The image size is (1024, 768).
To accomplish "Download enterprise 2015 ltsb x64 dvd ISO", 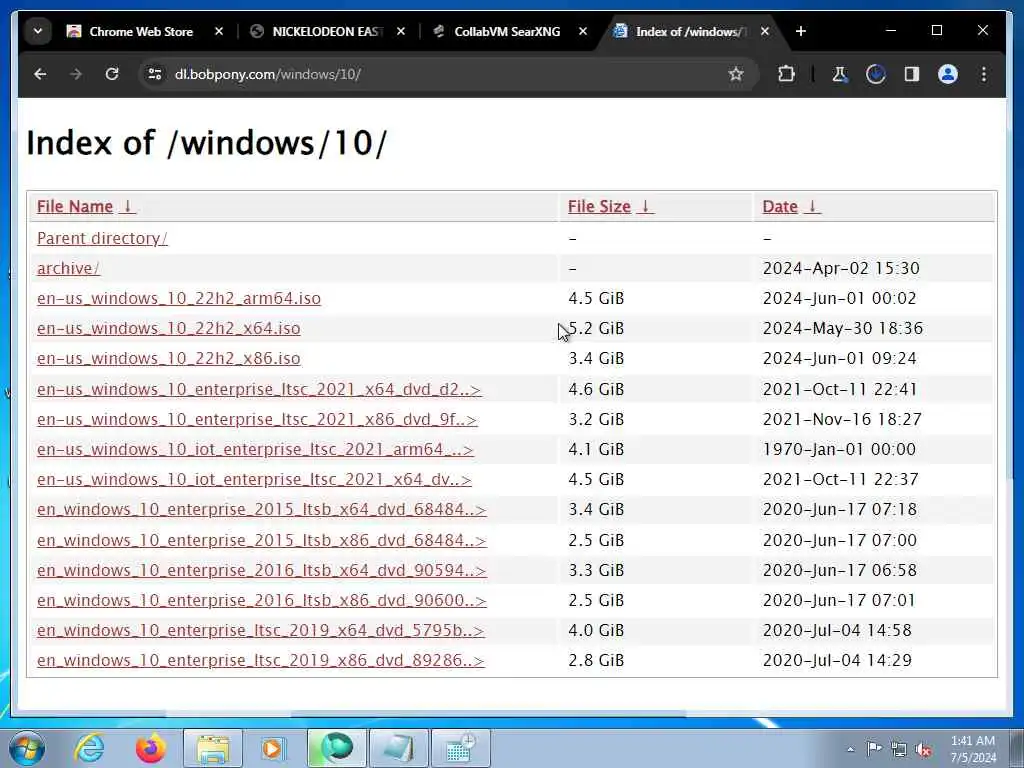I will (262, 509).
